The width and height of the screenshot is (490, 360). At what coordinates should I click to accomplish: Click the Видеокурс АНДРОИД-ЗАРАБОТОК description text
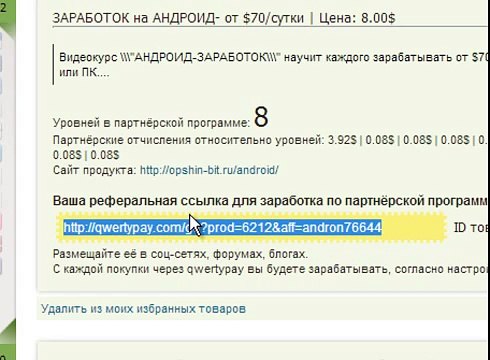coord(273,65)
